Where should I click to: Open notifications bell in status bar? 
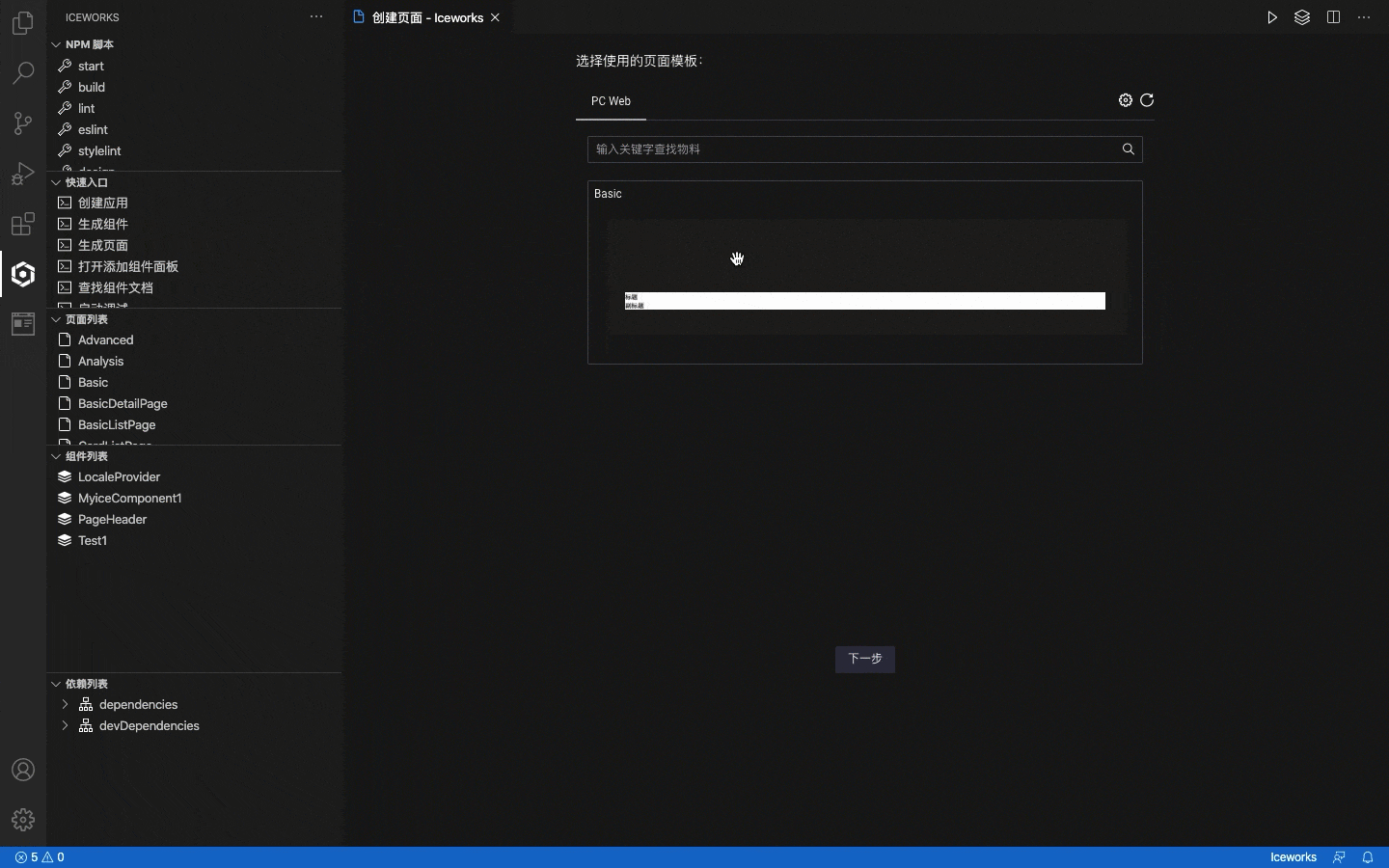pyautogui.click(x=1368, y=857)
